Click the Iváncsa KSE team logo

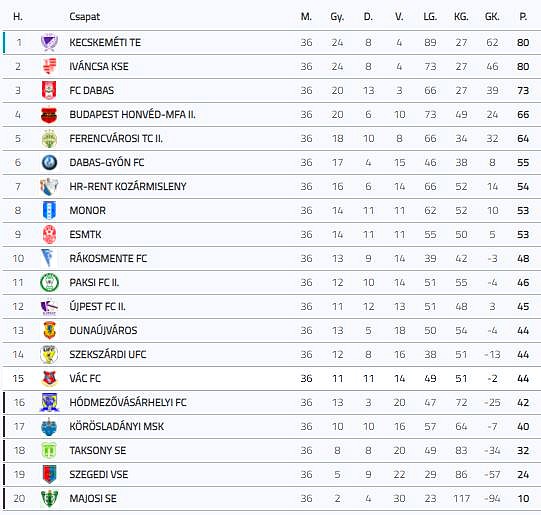[49, 66]
